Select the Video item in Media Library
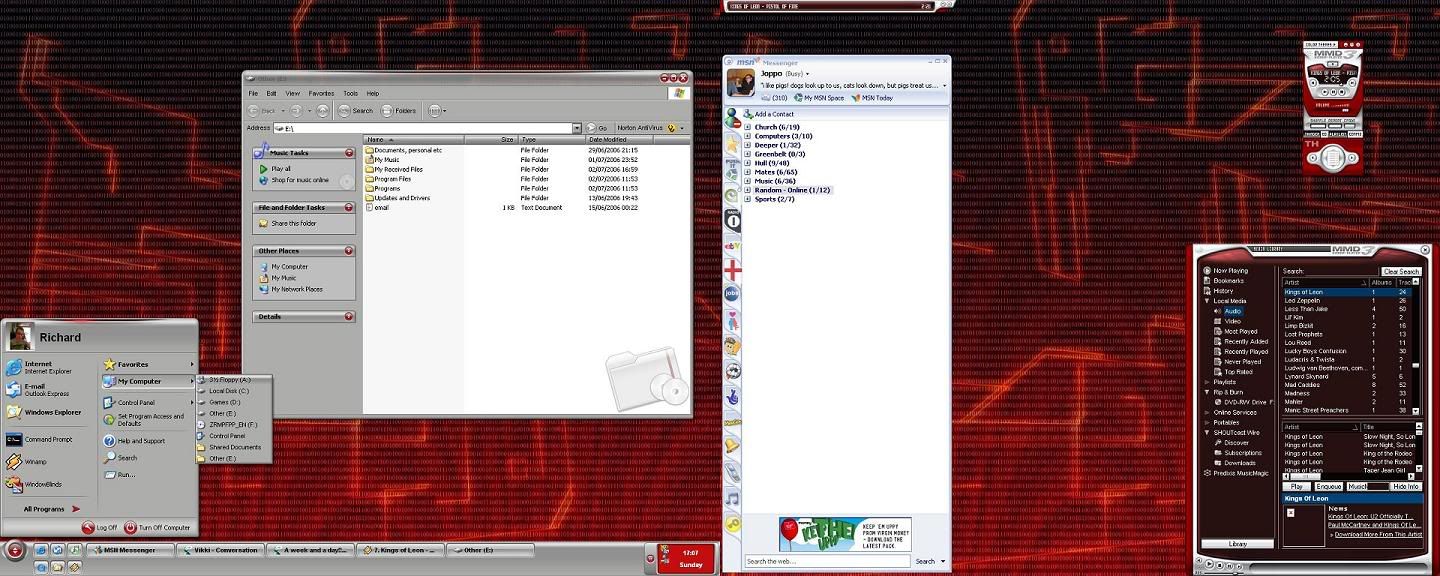Screen dimensions: 1440x576 click(1233, 321)
